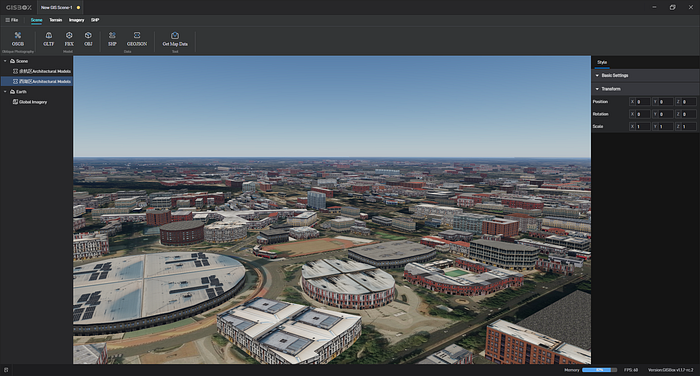Click the Earth folder icon in tree
Viewport: 700px width, 376px height.
pyautogui.click(x=12, y=92)
